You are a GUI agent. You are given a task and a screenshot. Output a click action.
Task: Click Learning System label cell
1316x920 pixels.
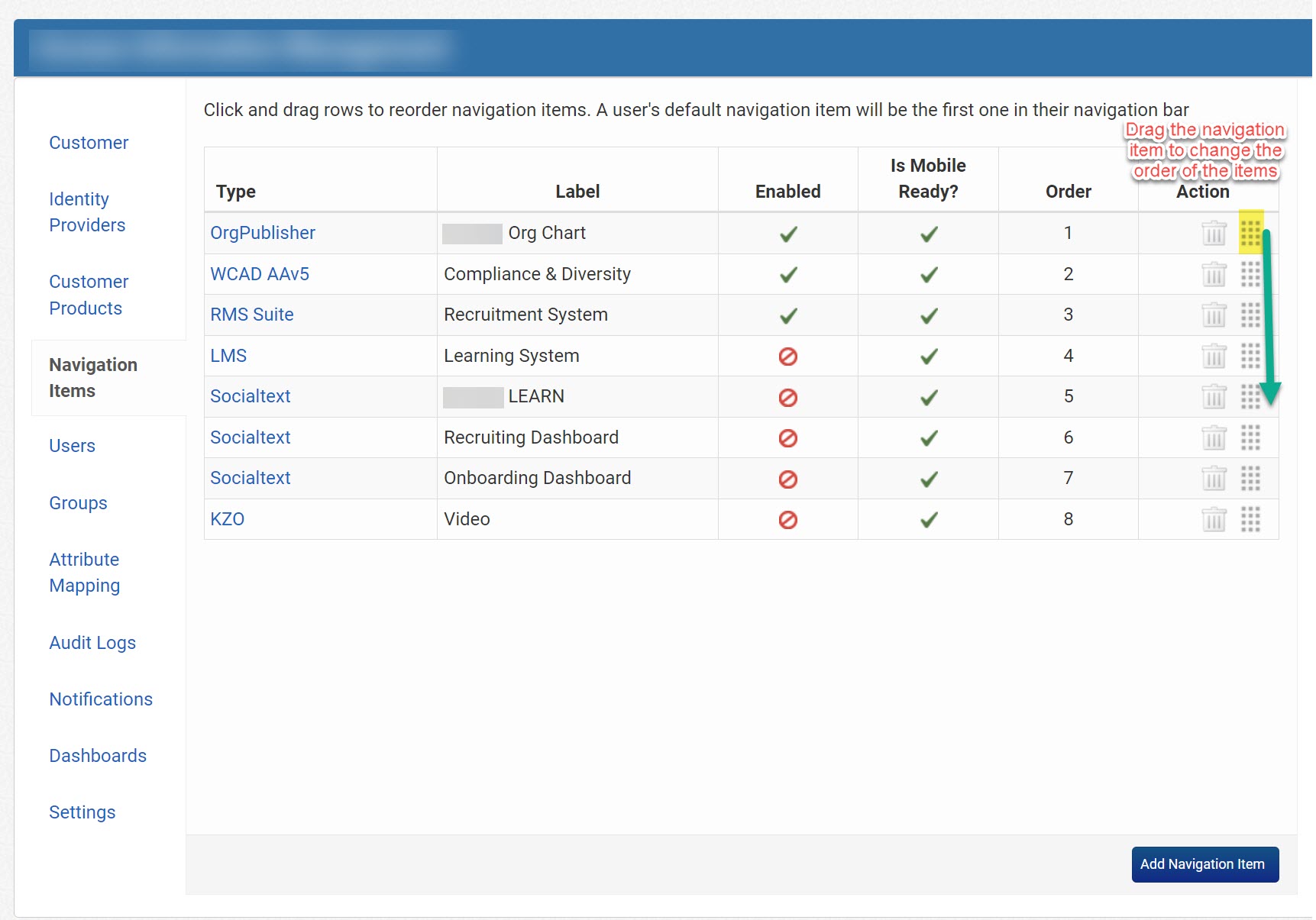coord(577,356)
